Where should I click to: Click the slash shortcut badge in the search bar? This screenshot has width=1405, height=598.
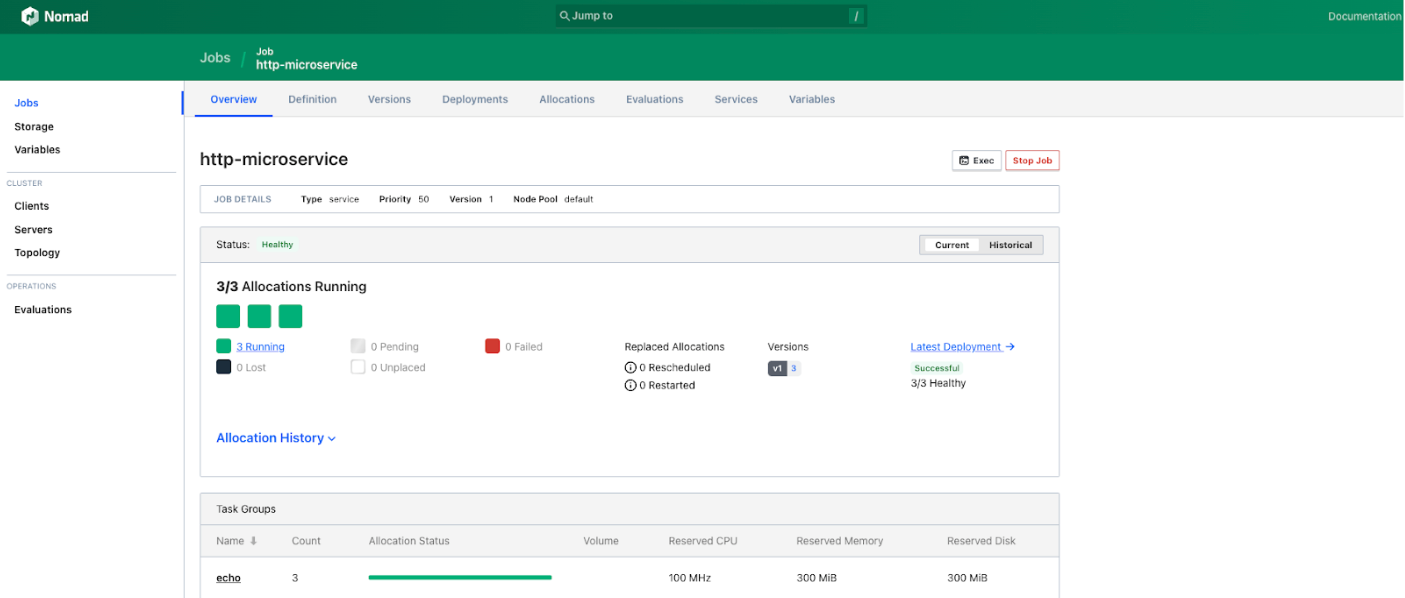click(855, 16)
